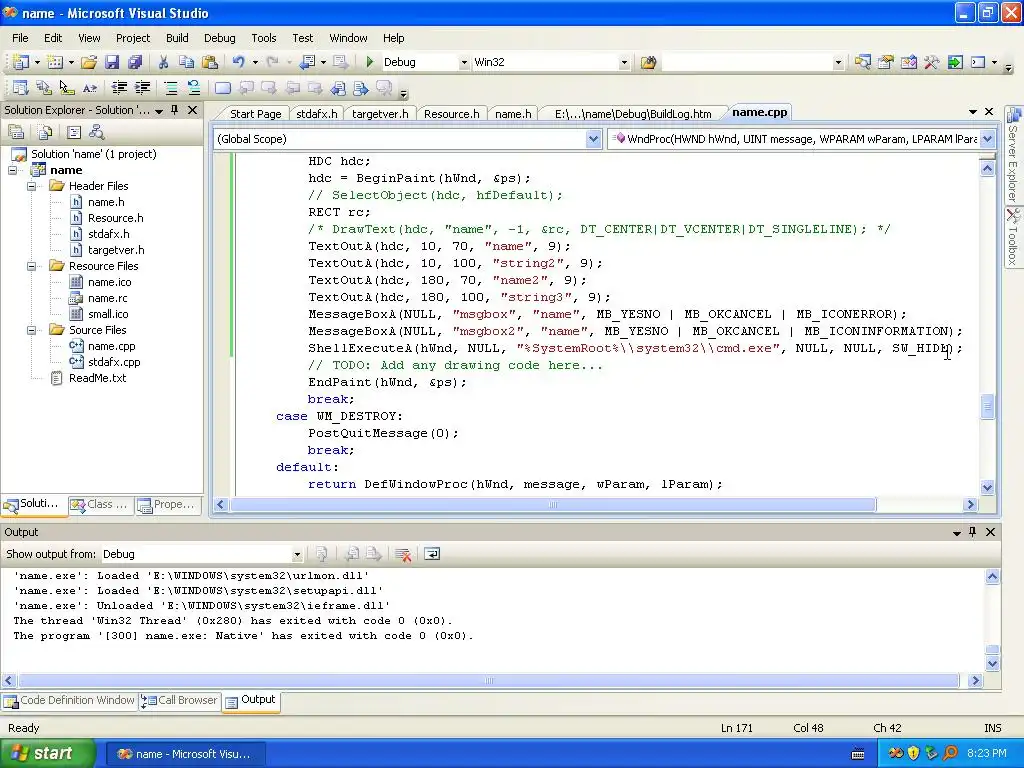Collapse the name project node
1024x768 pixels.
point(12,170)
